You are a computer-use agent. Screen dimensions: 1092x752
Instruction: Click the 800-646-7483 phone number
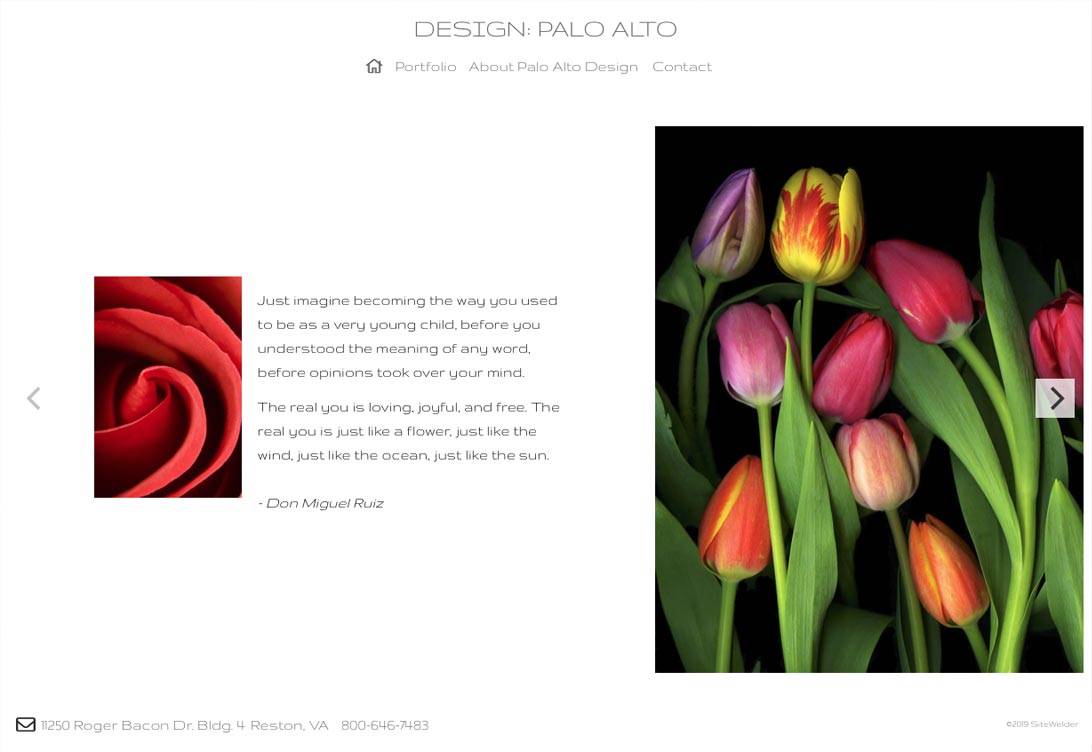click(x=385, y=726)
